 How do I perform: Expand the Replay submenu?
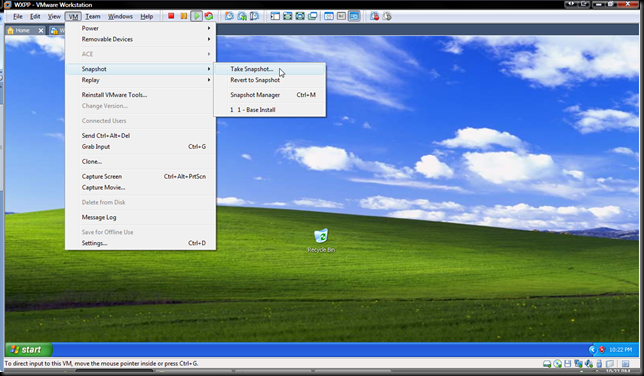(140, 80)
